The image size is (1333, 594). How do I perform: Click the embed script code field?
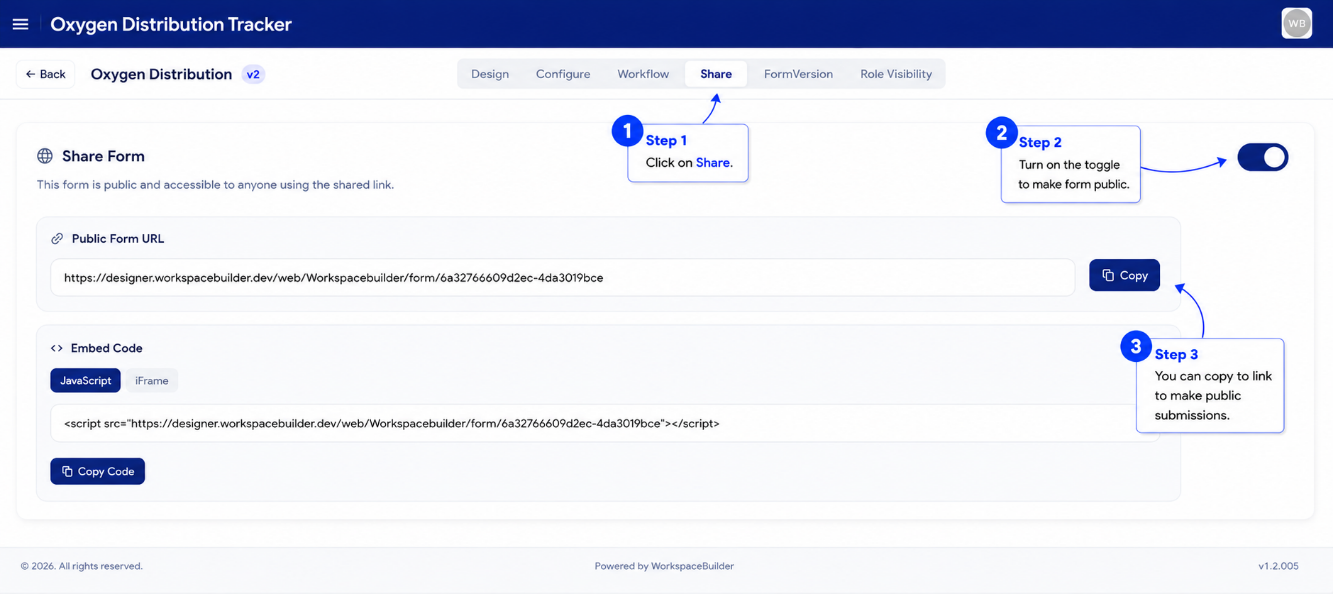click(605, 423)
